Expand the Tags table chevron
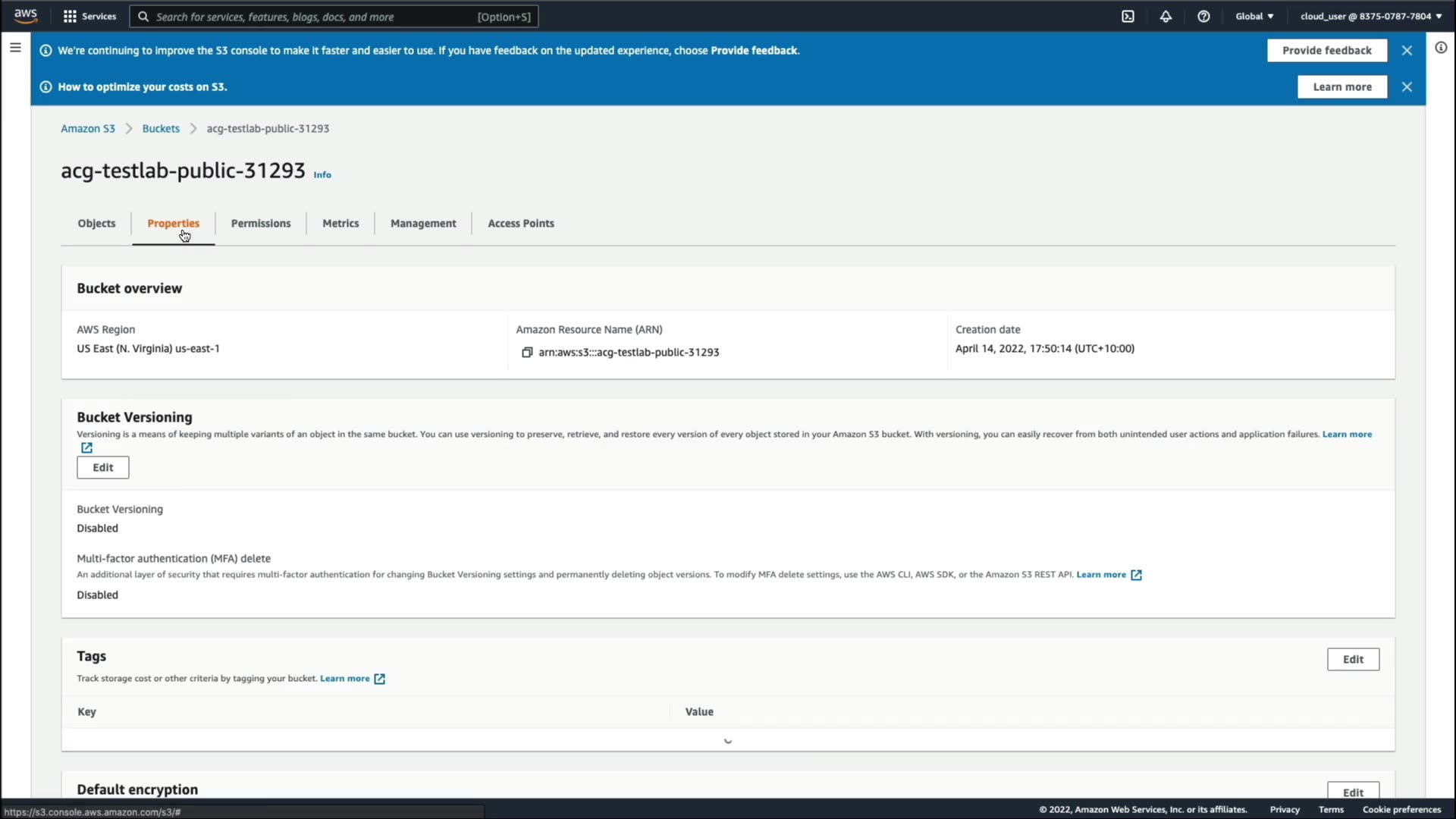This screenshot has height=819, width=1456. [727, 741]
